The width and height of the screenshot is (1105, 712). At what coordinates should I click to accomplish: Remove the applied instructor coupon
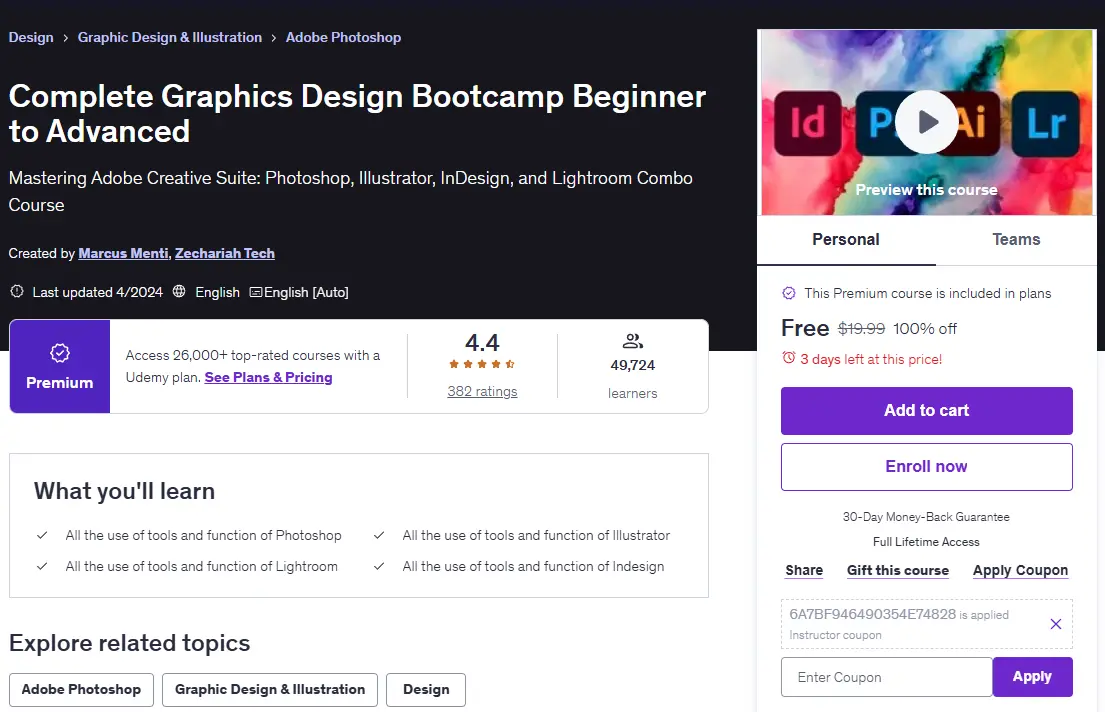pyautogui.click(x=1056, y=624)
